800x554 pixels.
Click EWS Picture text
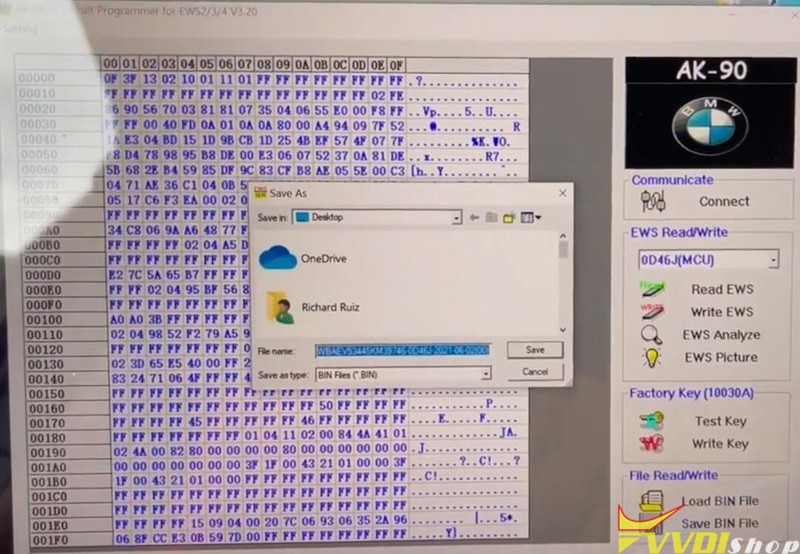(x=721, y=357)
